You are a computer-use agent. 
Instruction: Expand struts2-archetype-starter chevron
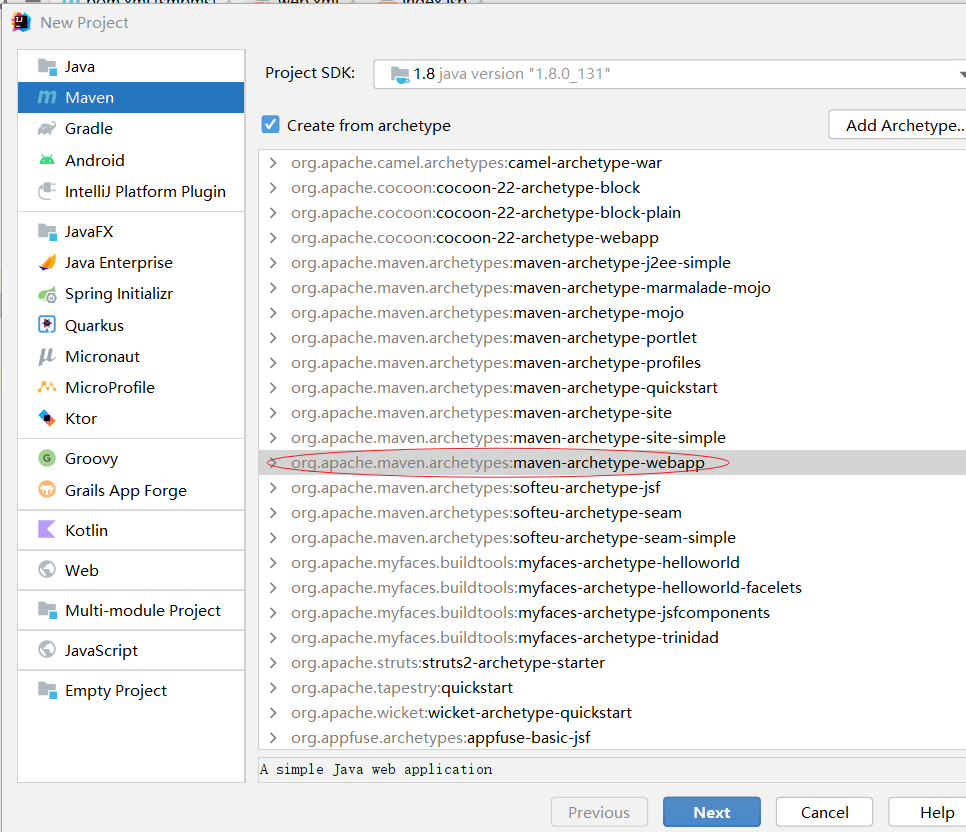(x=273, y=663)
